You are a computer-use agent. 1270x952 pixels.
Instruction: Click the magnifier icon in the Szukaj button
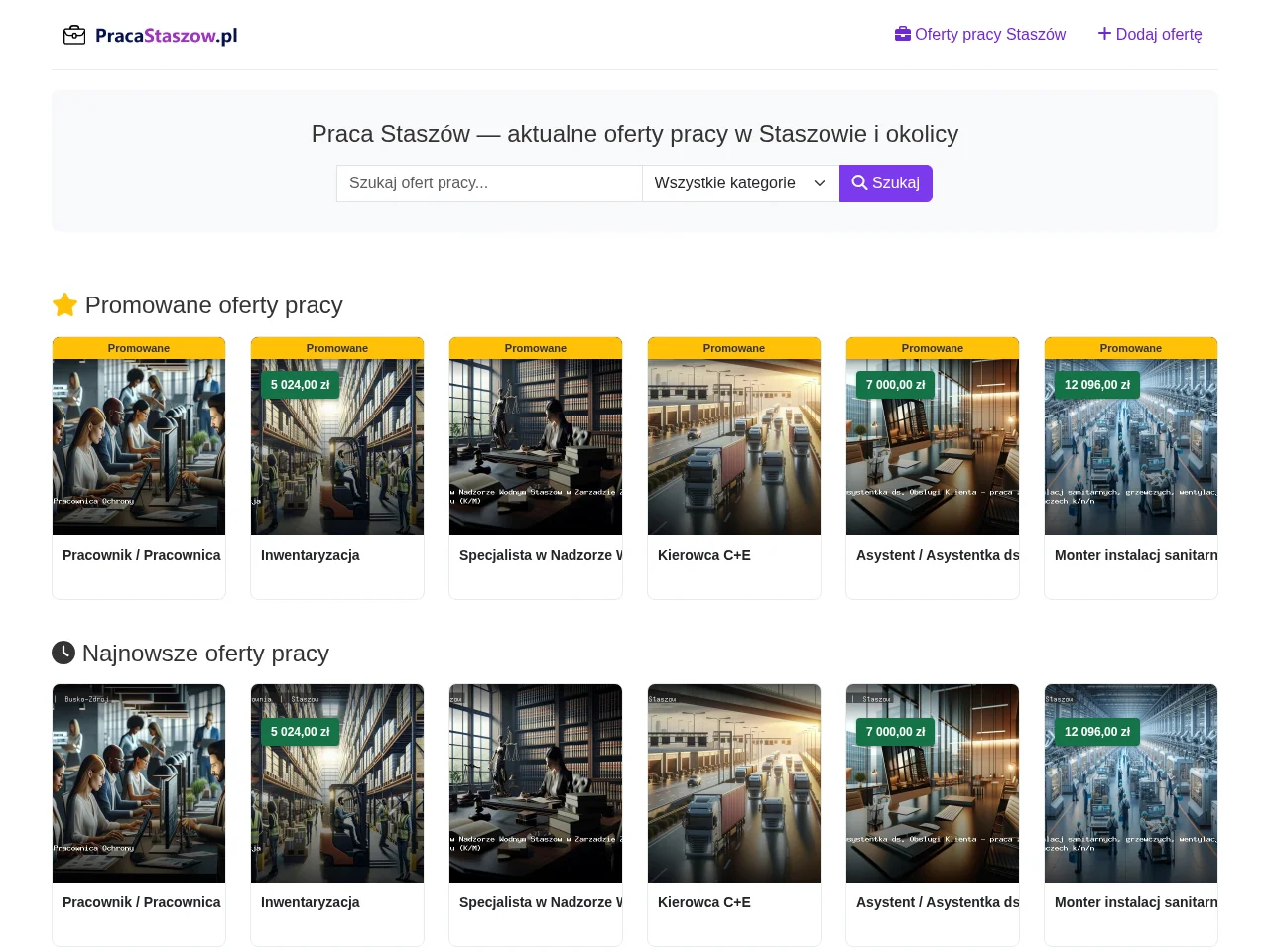pyautogui.click(x=859, y=183)
